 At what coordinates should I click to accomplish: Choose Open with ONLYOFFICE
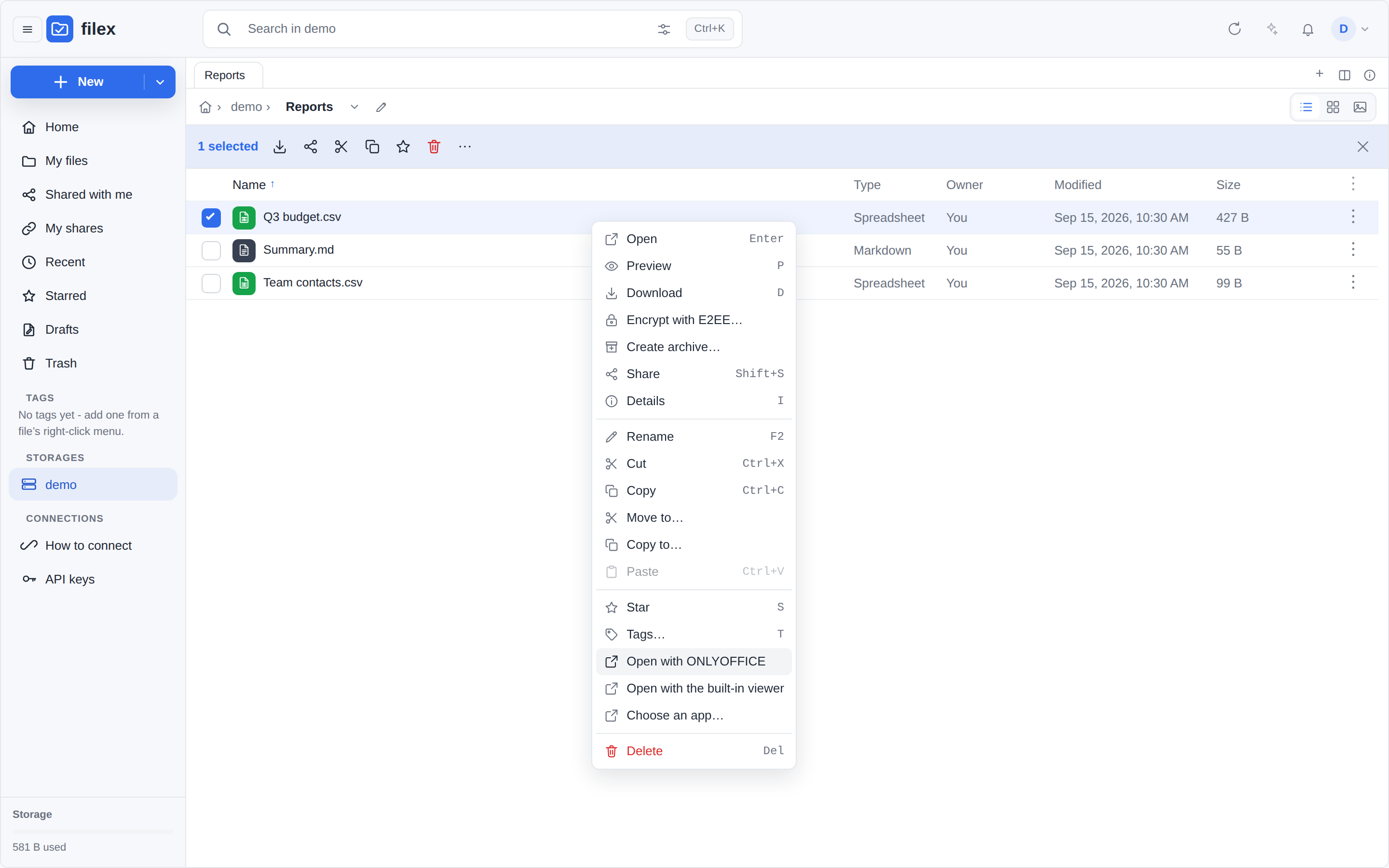point(694,661)
